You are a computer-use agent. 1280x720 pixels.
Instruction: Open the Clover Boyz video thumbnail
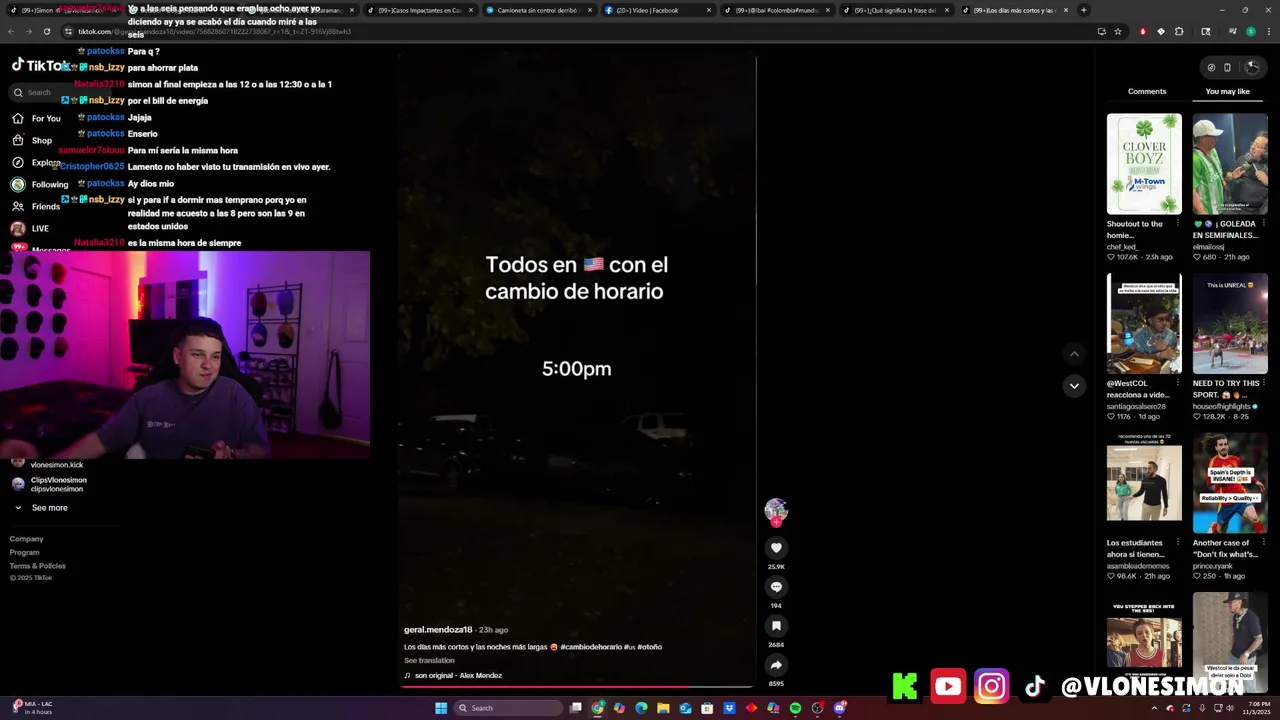point(1144,163)
